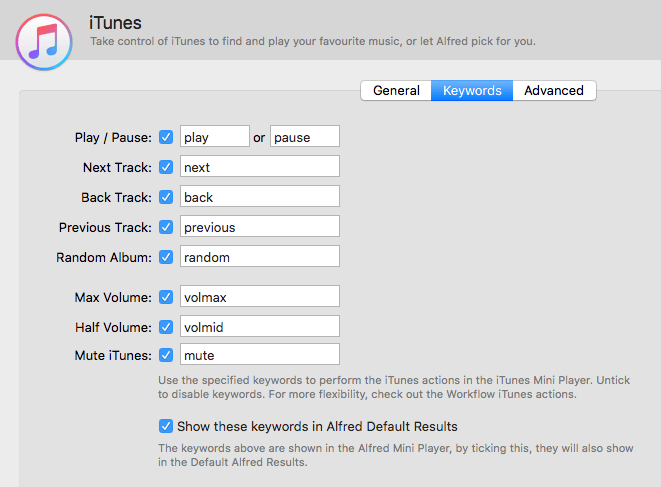The height and width of the screenshot is (487, 661).
Task: Click the 'The keywords above are shown' note
Action: point(396,455)
